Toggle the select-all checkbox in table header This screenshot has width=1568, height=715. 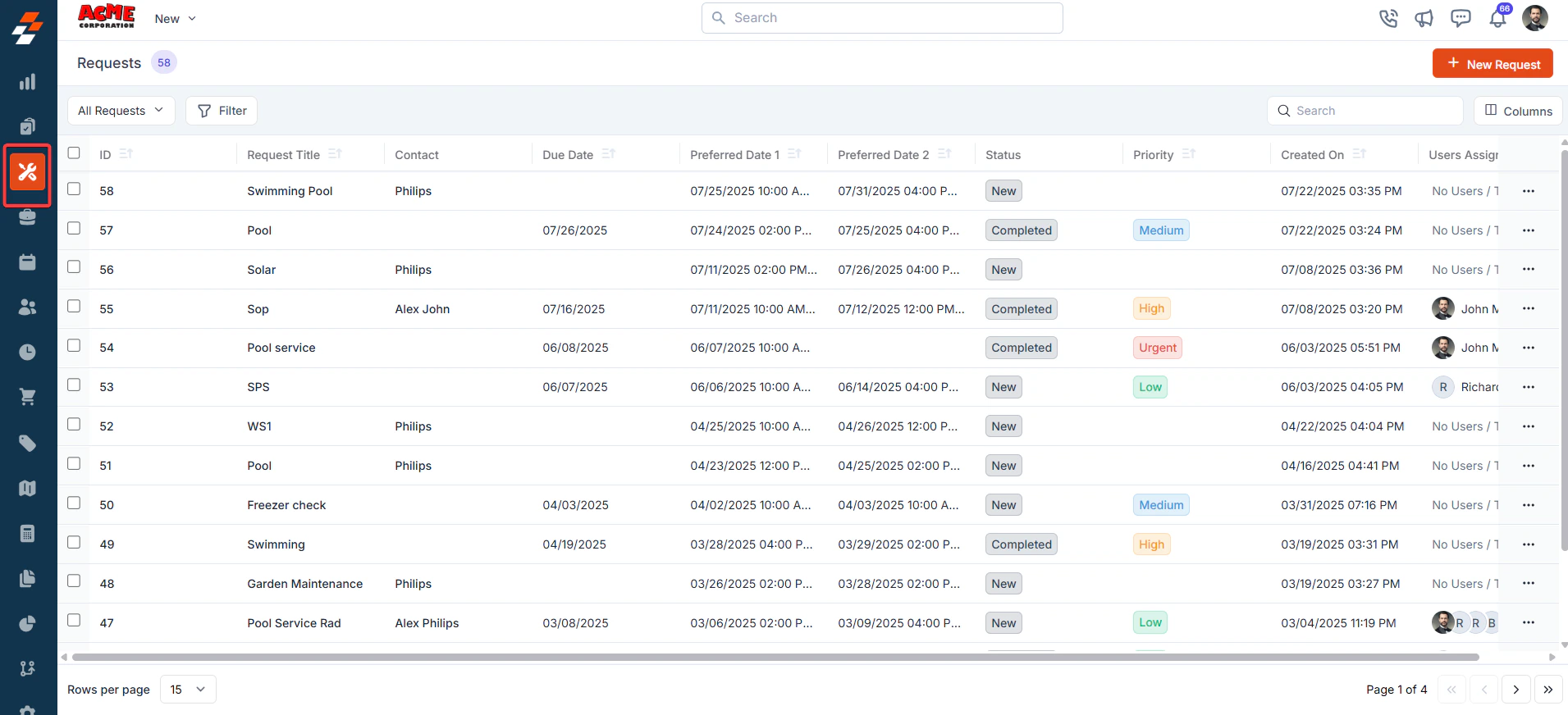click(74, 153)
